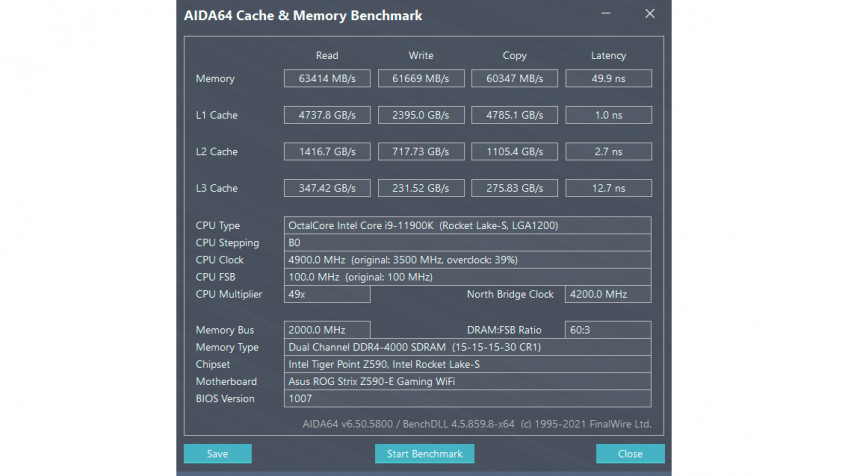This screenshot has height=476, width=848.
Task: Click the L2 Cache row label
Action: tap(216, 151)
